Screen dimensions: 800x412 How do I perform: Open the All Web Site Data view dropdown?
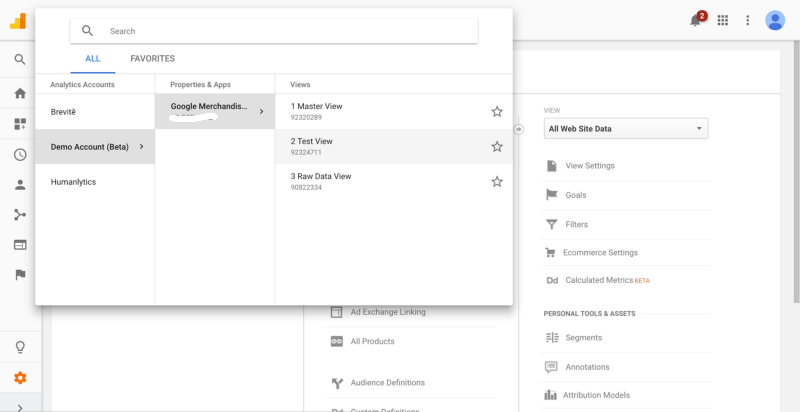[625, 129]
